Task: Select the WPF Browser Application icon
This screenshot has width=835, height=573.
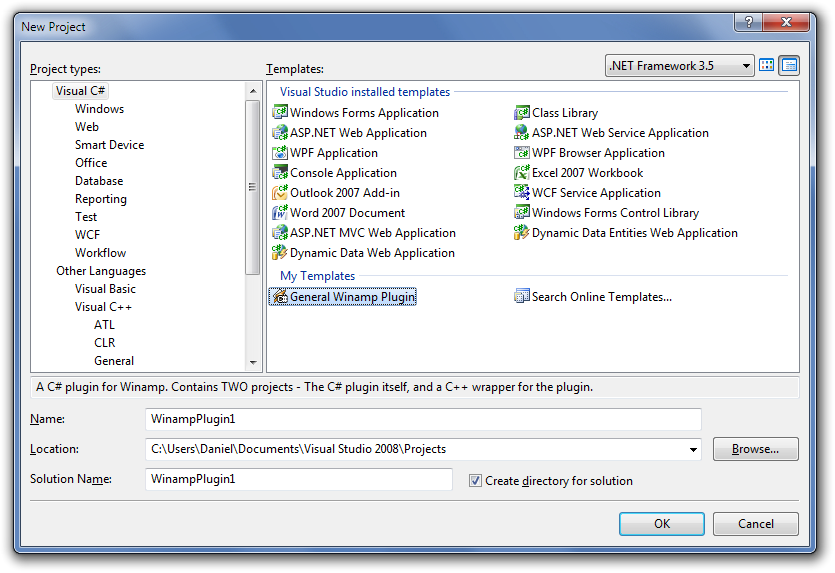Action: click(522, 152)
